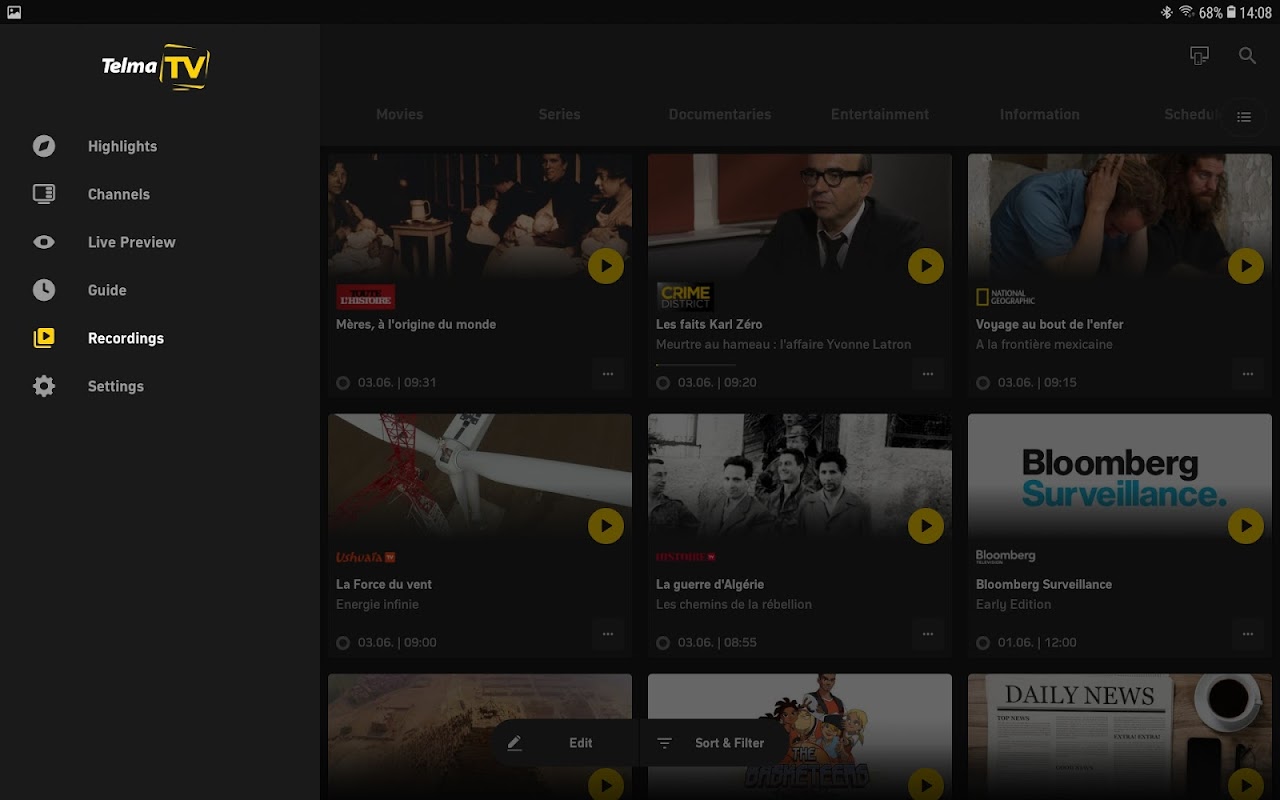The width and height of the screenshot is (1280, 800).
Task: Open the Mères, à l'origine du monde thumbnail
Action: click(x=480, y=214)
